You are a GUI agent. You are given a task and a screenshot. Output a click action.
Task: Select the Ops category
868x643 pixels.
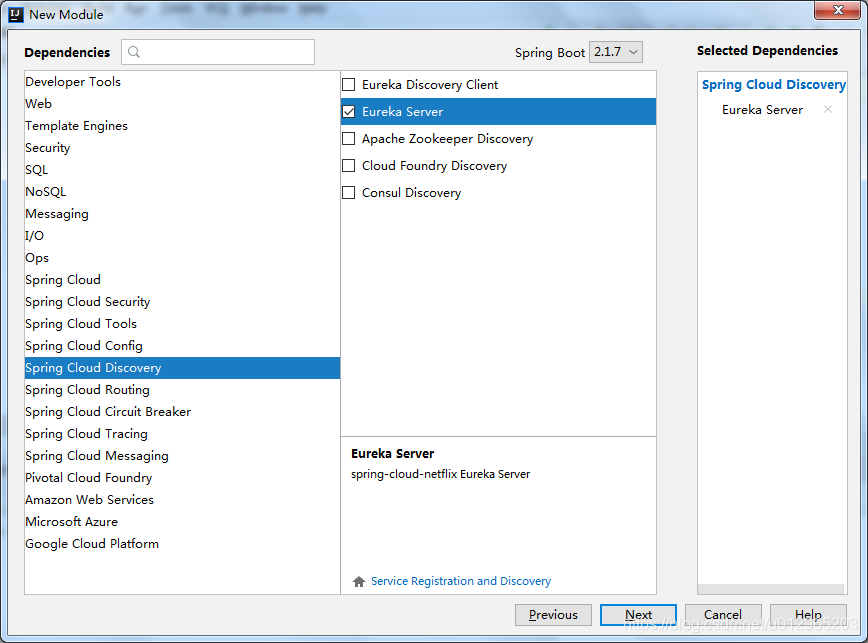[x=182, y=258]
